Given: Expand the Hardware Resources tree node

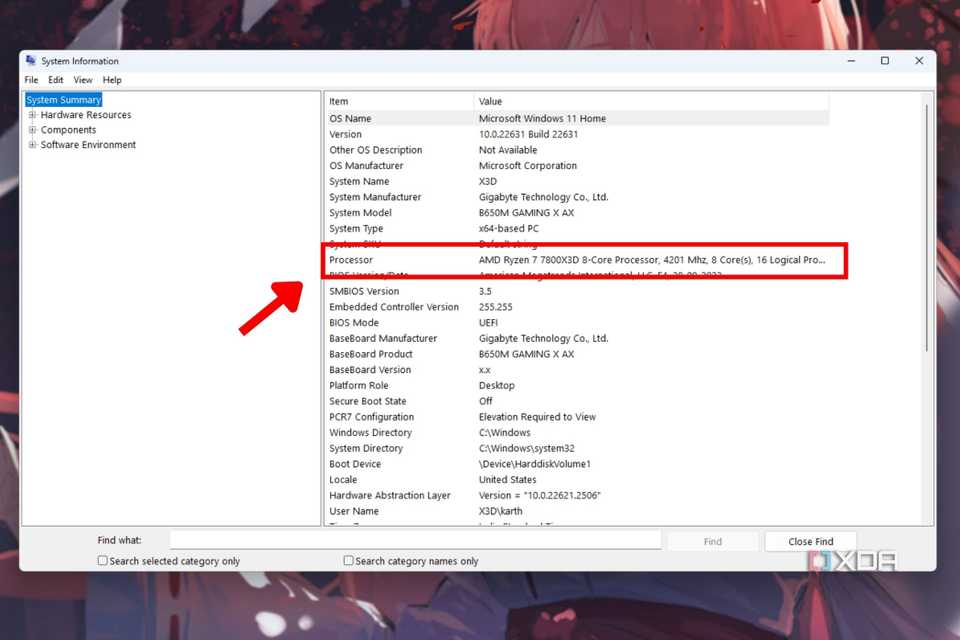Looking at the screenshot, I should [x=33, y=114].
